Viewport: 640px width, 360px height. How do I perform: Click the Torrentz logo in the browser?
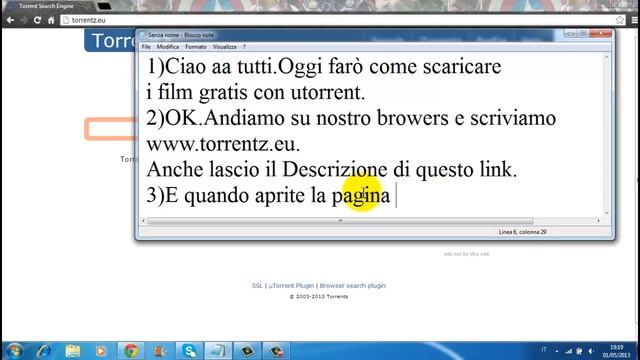coord(111,40)
